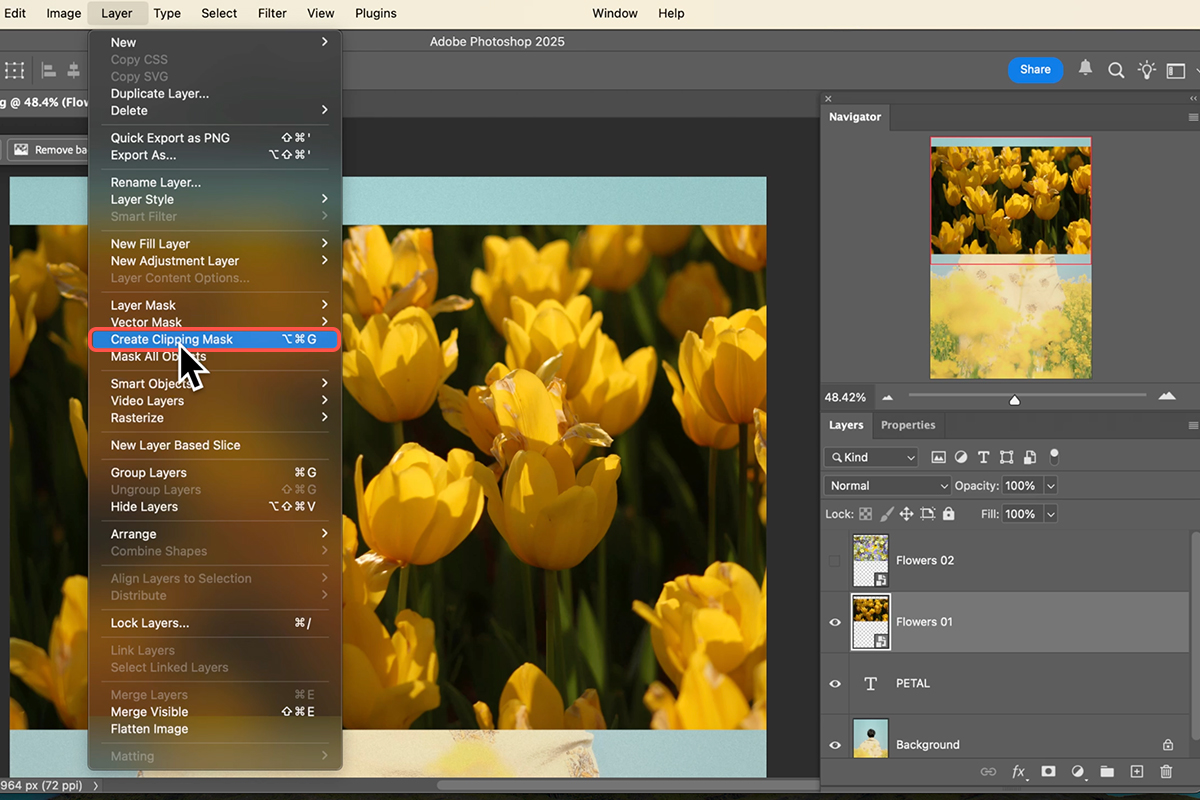The image size is (1200, 800).
Task: Select Flatten Image from Layer menu
Action: tap(149, 729)
